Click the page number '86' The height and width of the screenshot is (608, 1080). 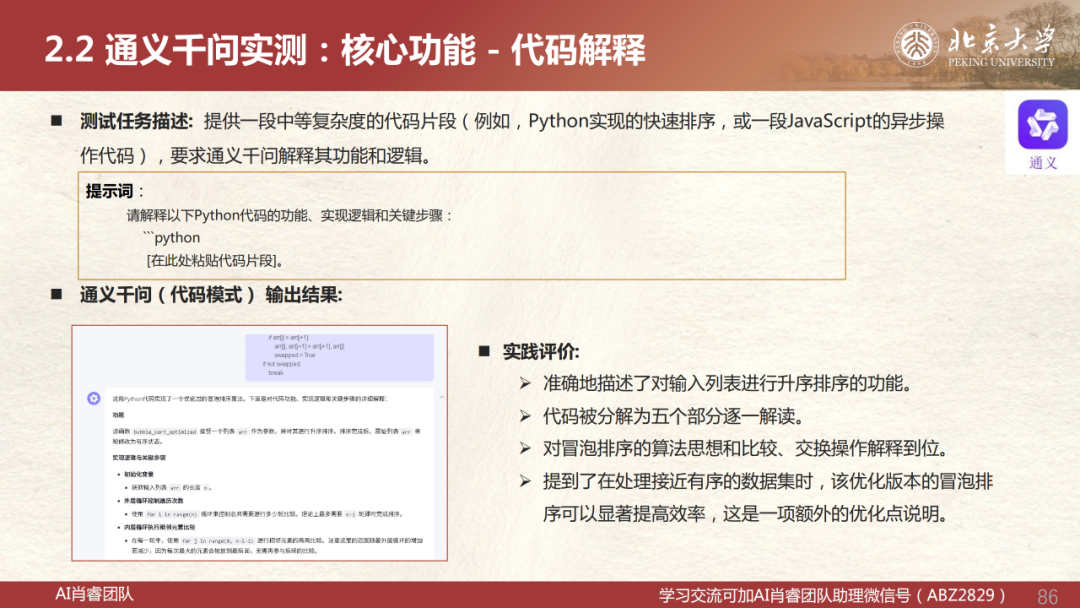(1048, 596)
